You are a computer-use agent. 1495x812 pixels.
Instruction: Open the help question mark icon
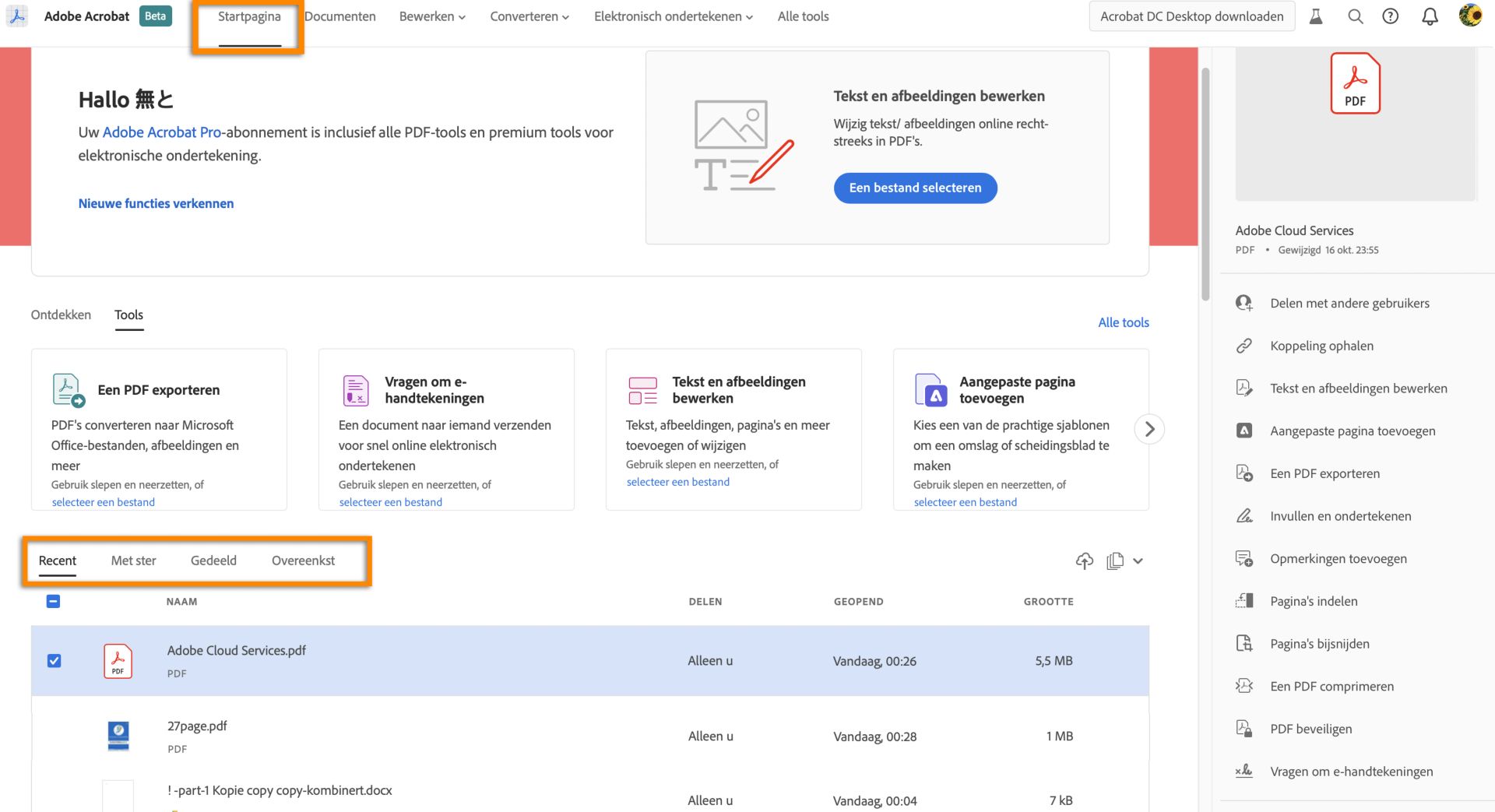click(x=1391, y=16)
